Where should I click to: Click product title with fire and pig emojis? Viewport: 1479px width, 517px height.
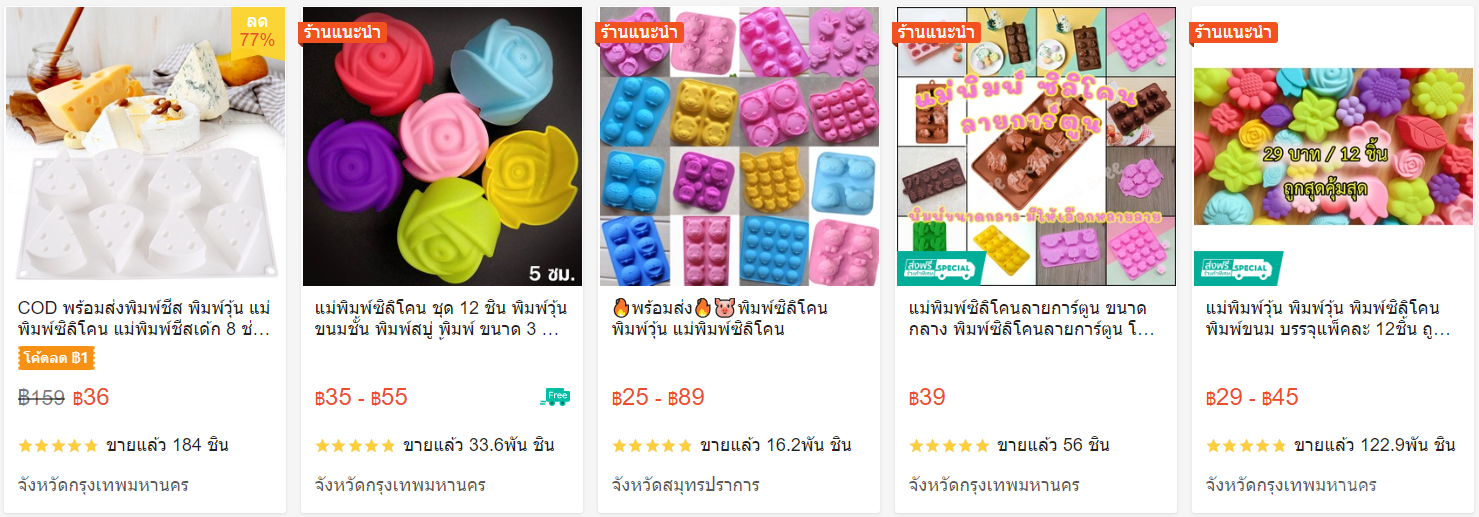tap(720, 318)
